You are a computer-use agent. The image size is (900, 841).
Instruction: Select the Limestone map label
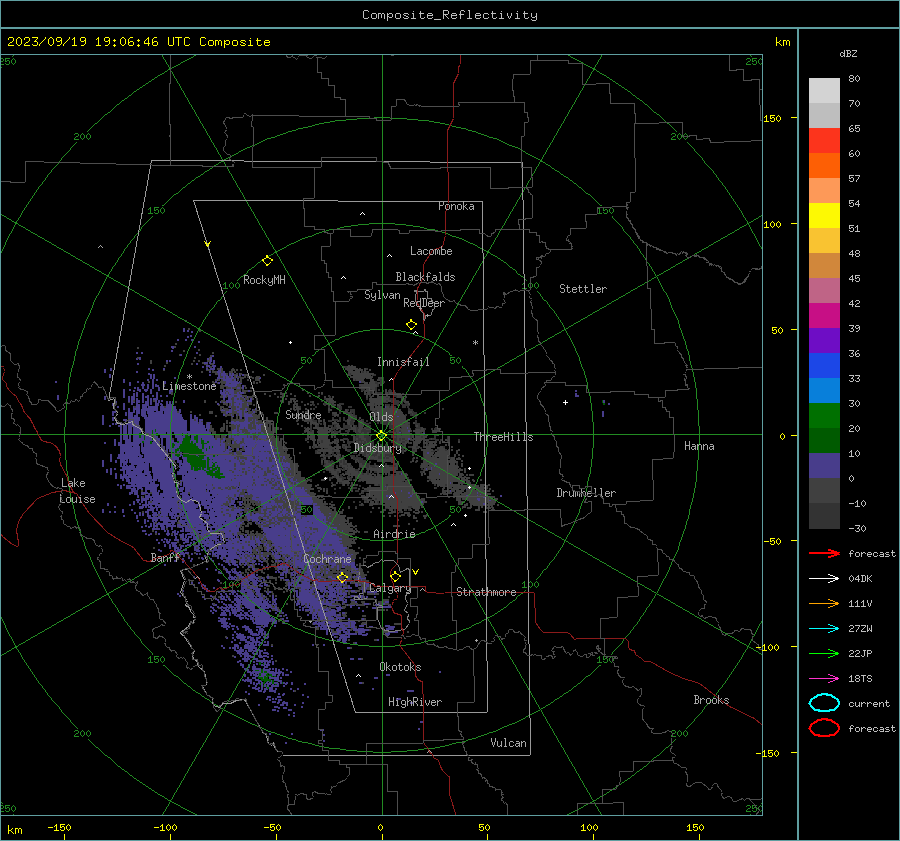coord(189,386)
